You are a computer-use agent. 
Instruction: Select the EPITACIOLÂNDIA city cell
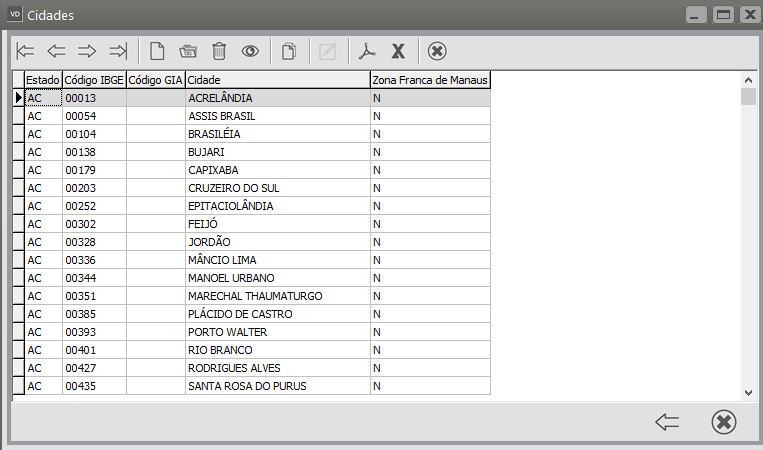pyautogui.click(x=278, y=206)
